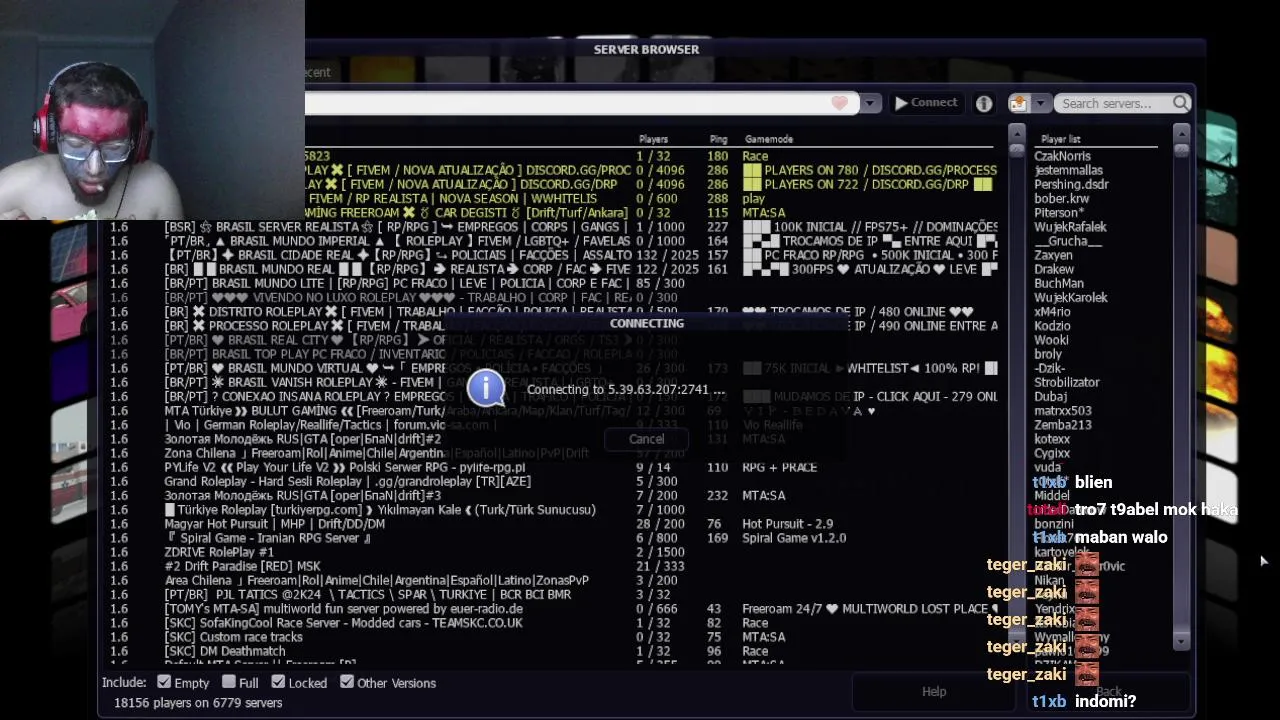Open server info via the i icon
Image resolution: width=1280 pixels, height=720 pixels.
tap(984, 103)
